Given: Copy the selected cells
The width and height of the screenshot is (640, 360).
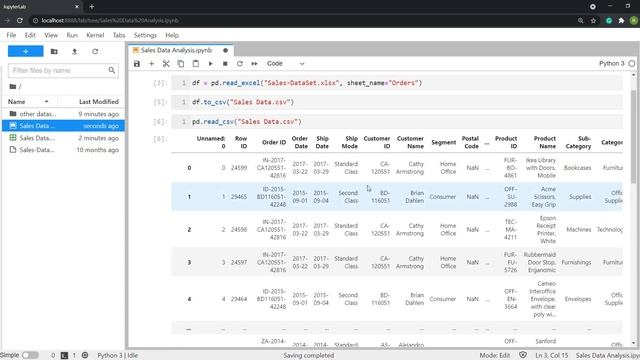Looking at the screenshot, I should click(181, 64).
